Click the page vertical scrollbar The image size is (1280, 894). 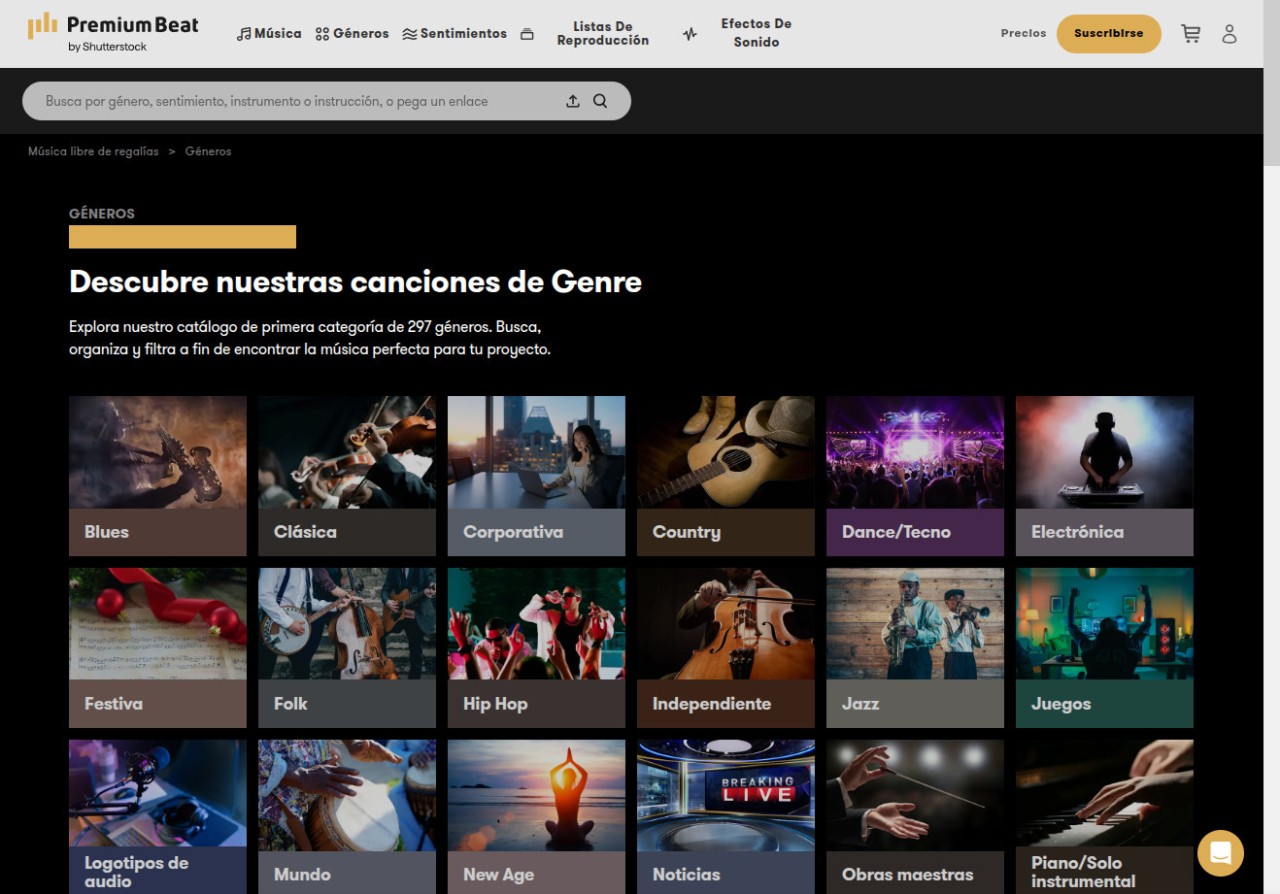tap(1271, 400)
